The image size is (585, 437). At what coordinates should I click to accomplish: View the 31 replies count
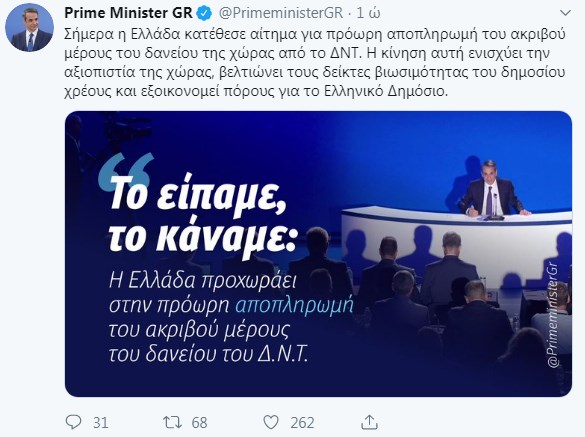(100, 423)
